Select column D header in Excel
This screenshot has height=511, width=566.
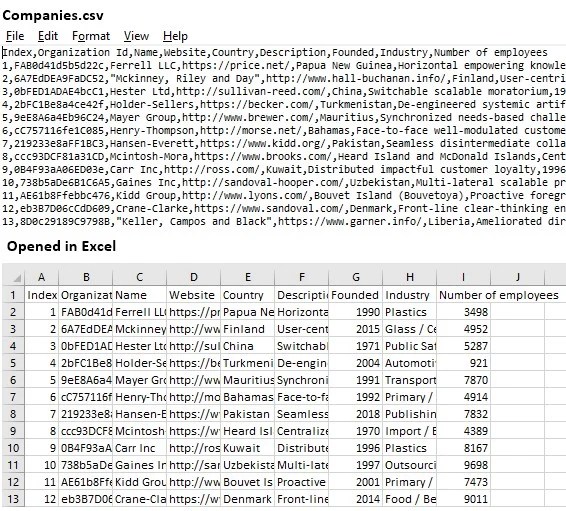[193, 278]
